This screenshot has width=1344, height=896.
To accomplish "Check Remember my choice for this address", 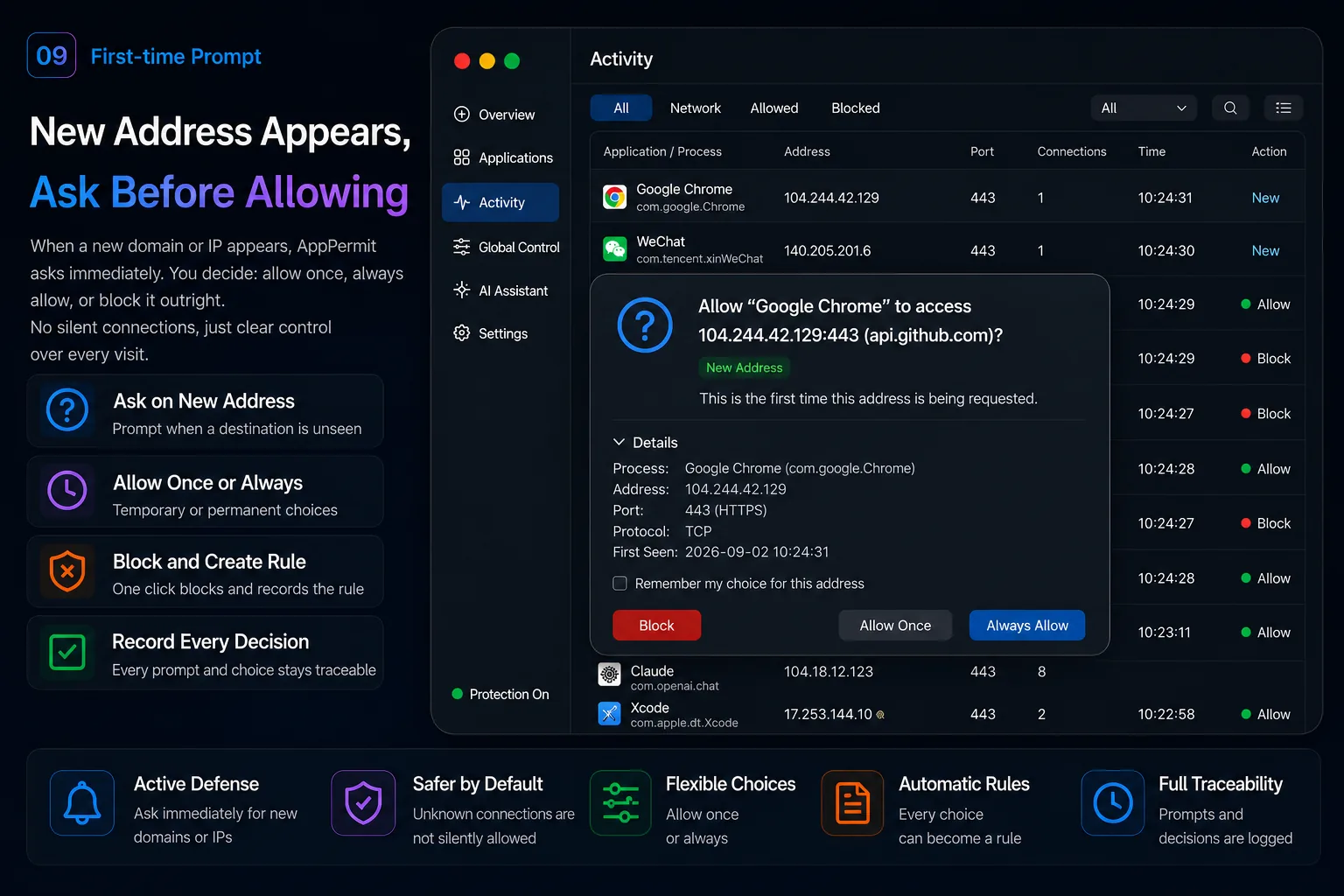I will [x=619, y=583].
